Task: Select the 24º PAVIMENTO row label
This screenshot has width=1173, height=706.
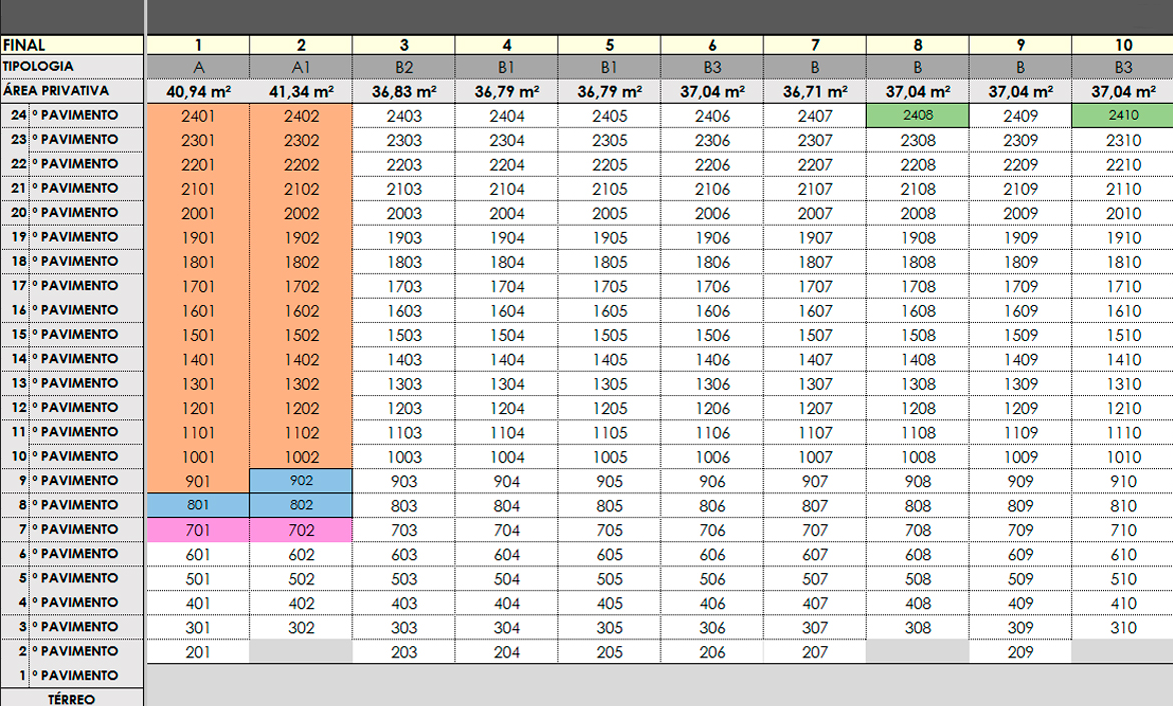Action: (x=72, y=115)
